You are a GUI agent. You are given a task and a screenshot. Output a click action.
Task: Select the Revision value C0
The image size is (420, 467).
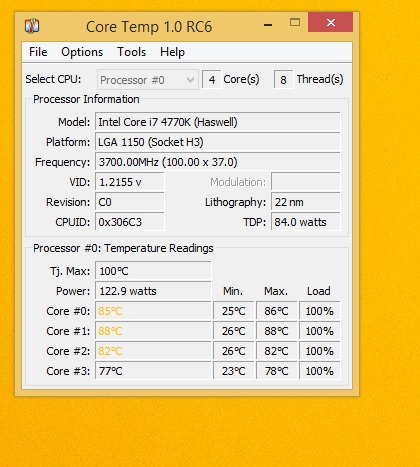point(130,202)
